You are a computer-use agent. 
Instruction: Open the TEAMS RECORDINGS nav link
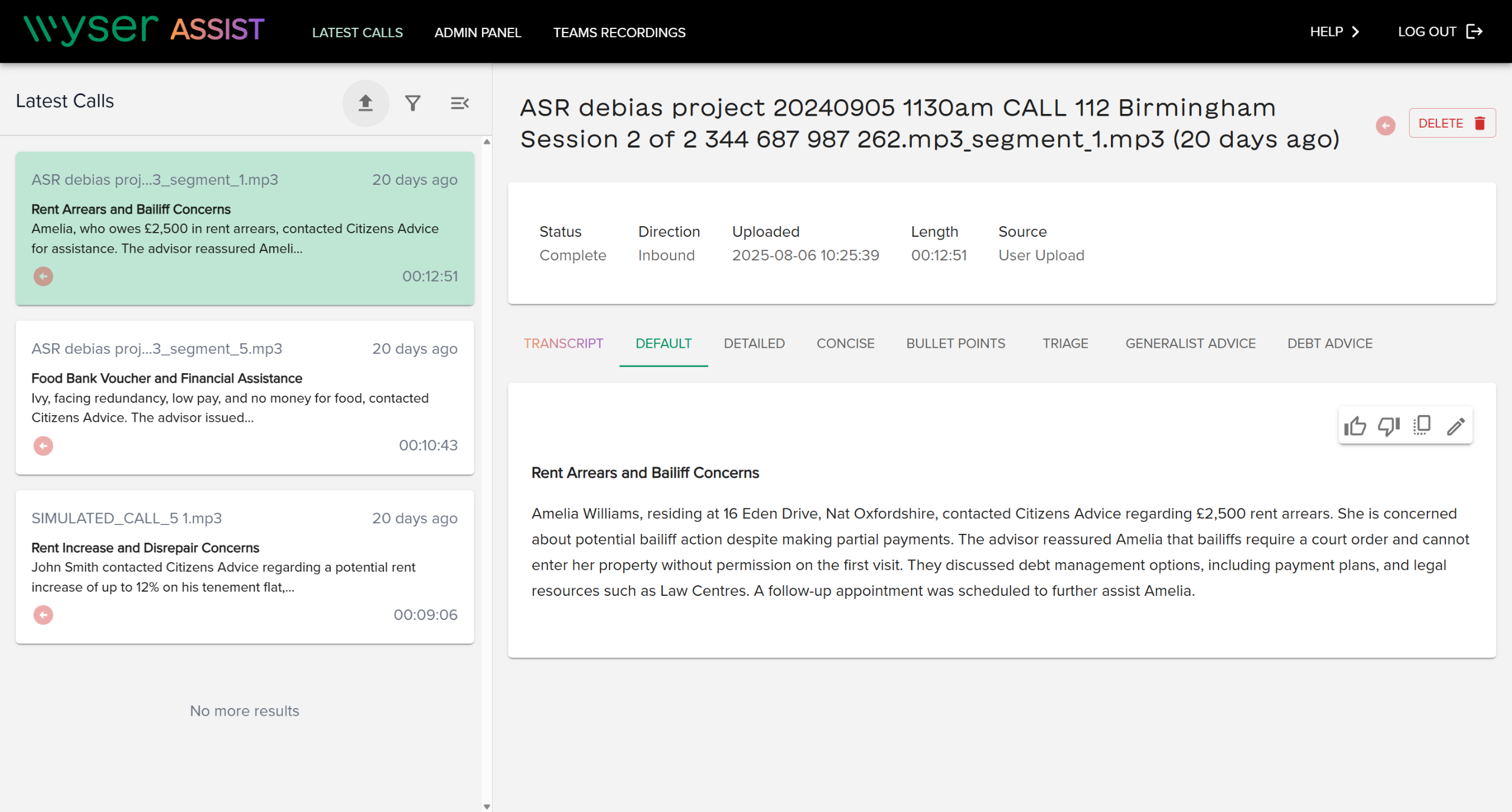click(x=619, y=32)
